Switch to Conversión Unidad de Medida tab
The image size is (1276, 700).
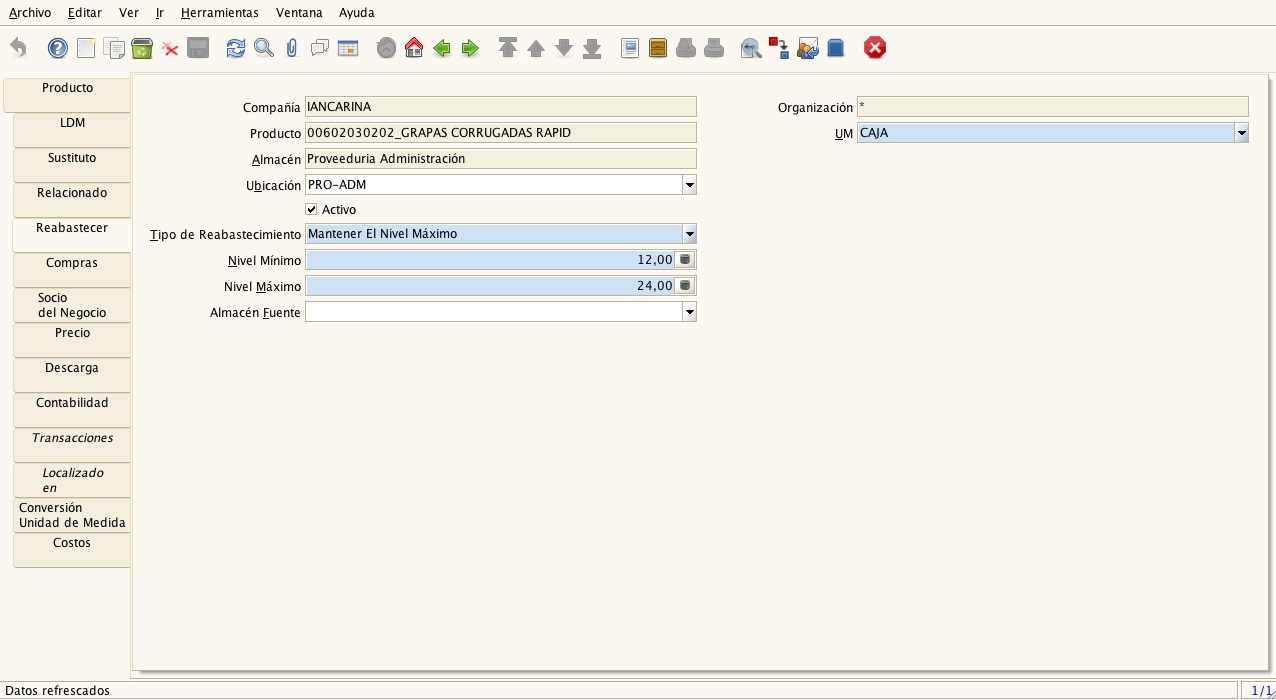(72, 514)
